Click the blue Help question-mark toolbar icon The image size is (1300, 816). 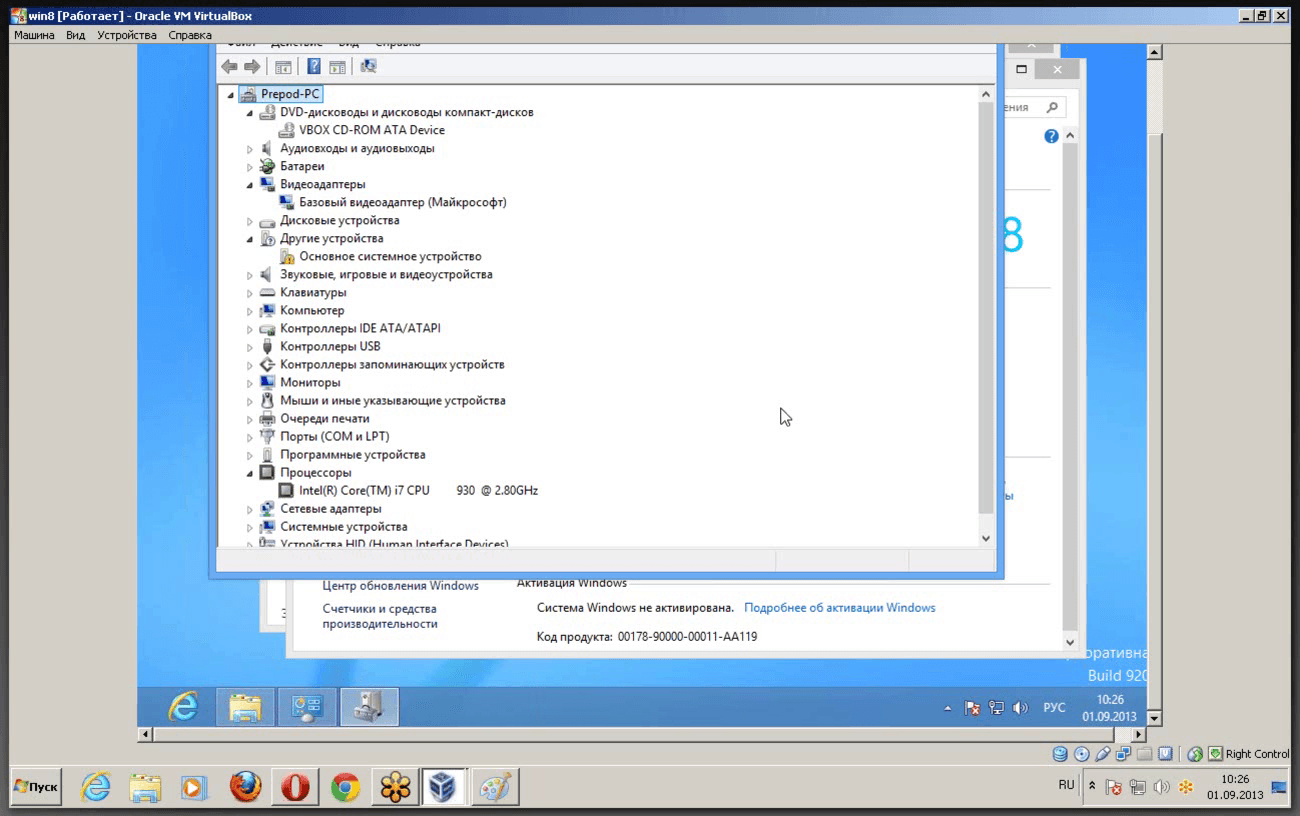coord(314,66)
